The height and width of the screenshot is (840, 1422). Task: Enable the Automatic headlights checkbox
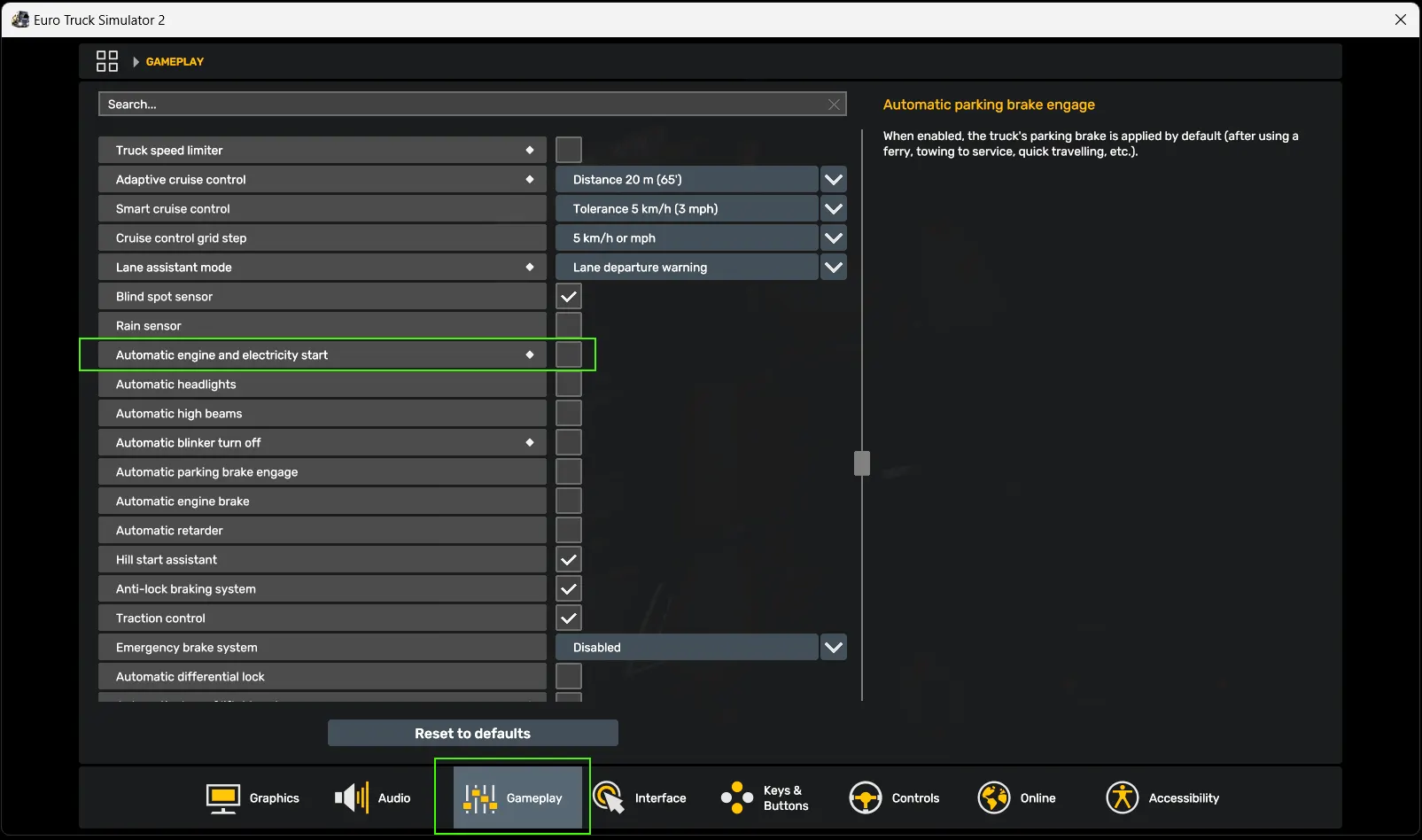569,384
